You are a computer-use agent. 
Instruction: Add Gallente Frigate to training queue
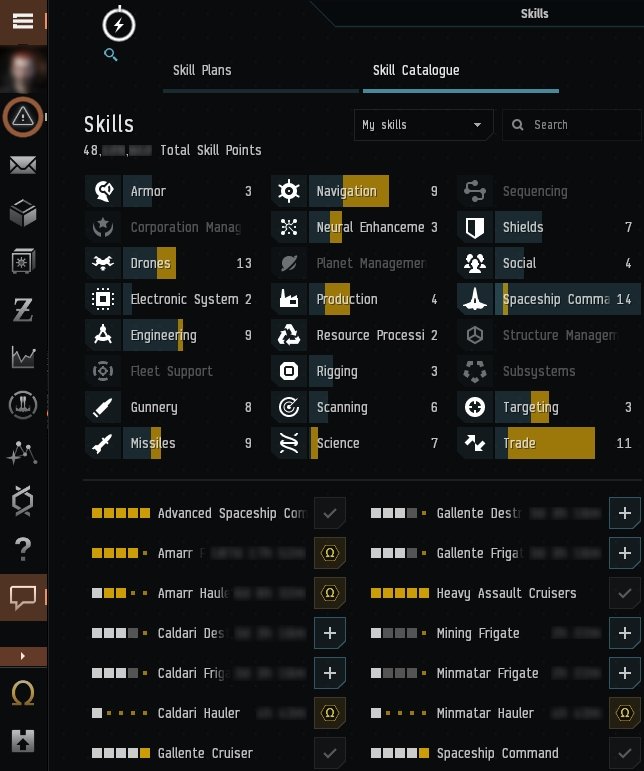click(624, 553)
